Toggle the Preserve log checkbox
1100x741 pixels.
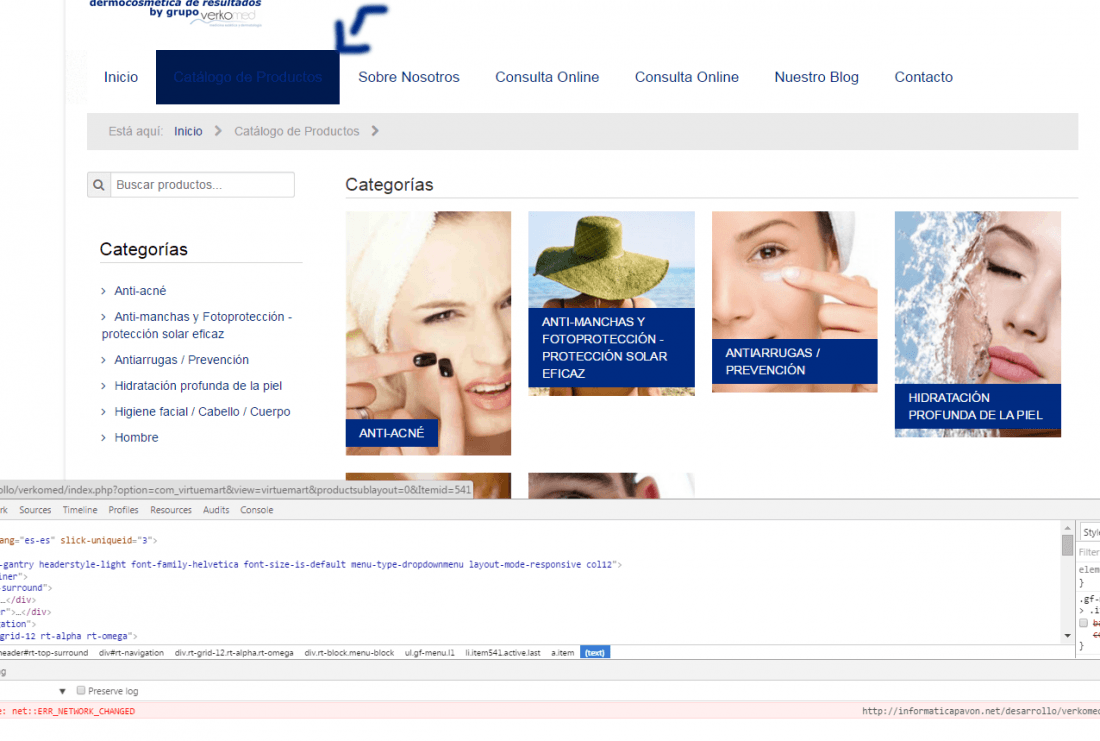81,690
